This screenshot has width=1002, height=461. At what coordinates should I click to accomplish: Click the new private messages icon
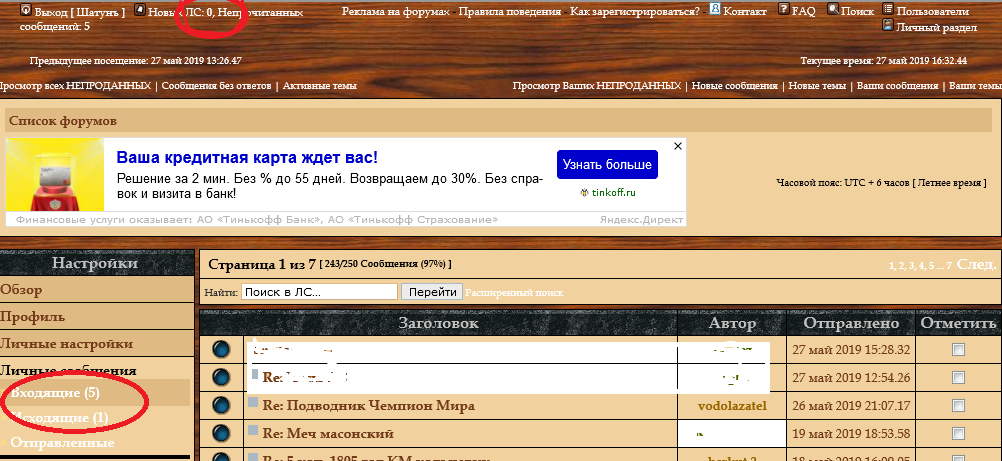[x=139, y=10]
